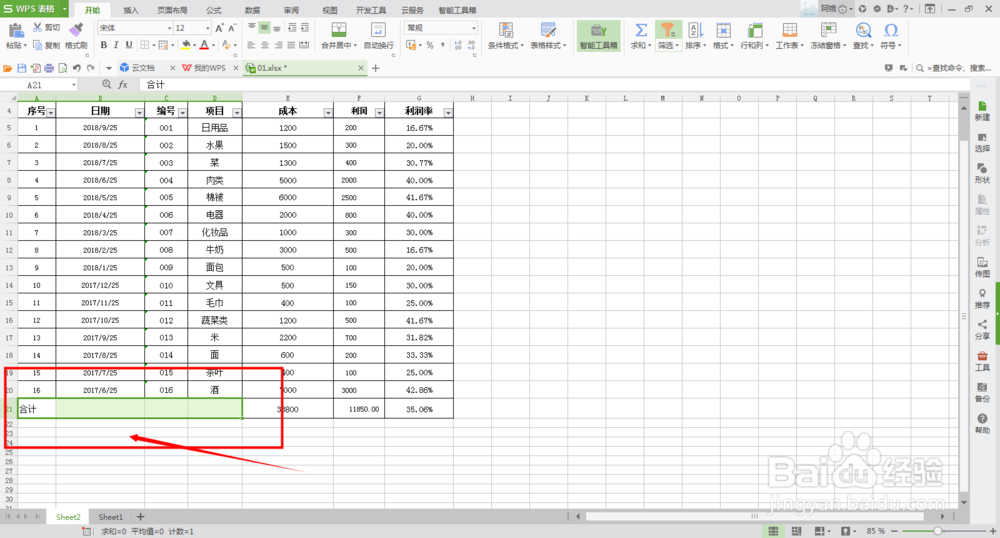Click the Freeze Panes (冻结窗格) icon
Image resolution: width=1000 pixels, height=538 pixels.
pos(828,30)
